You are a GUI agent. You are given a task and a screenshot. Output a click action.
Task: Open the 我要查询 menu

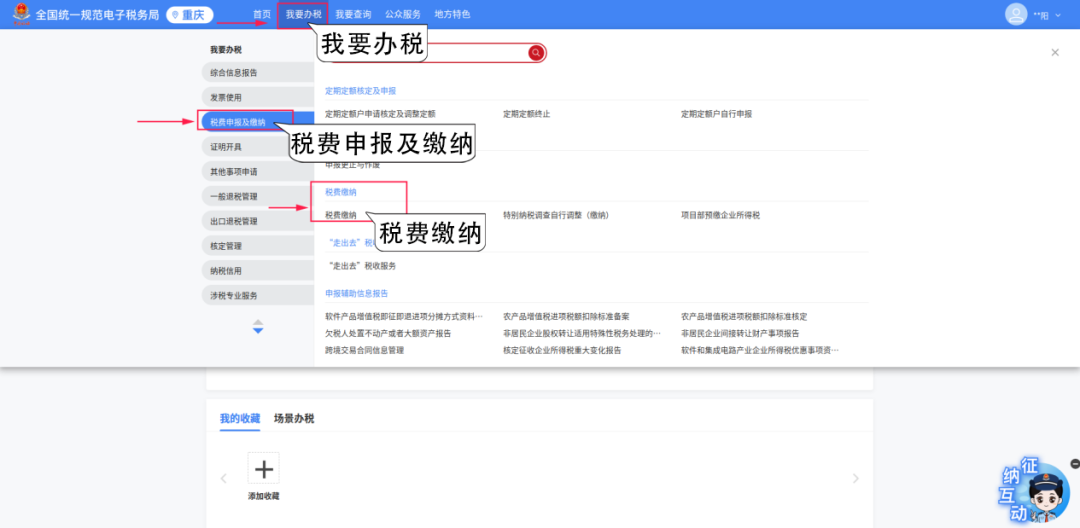coord(353,15)
